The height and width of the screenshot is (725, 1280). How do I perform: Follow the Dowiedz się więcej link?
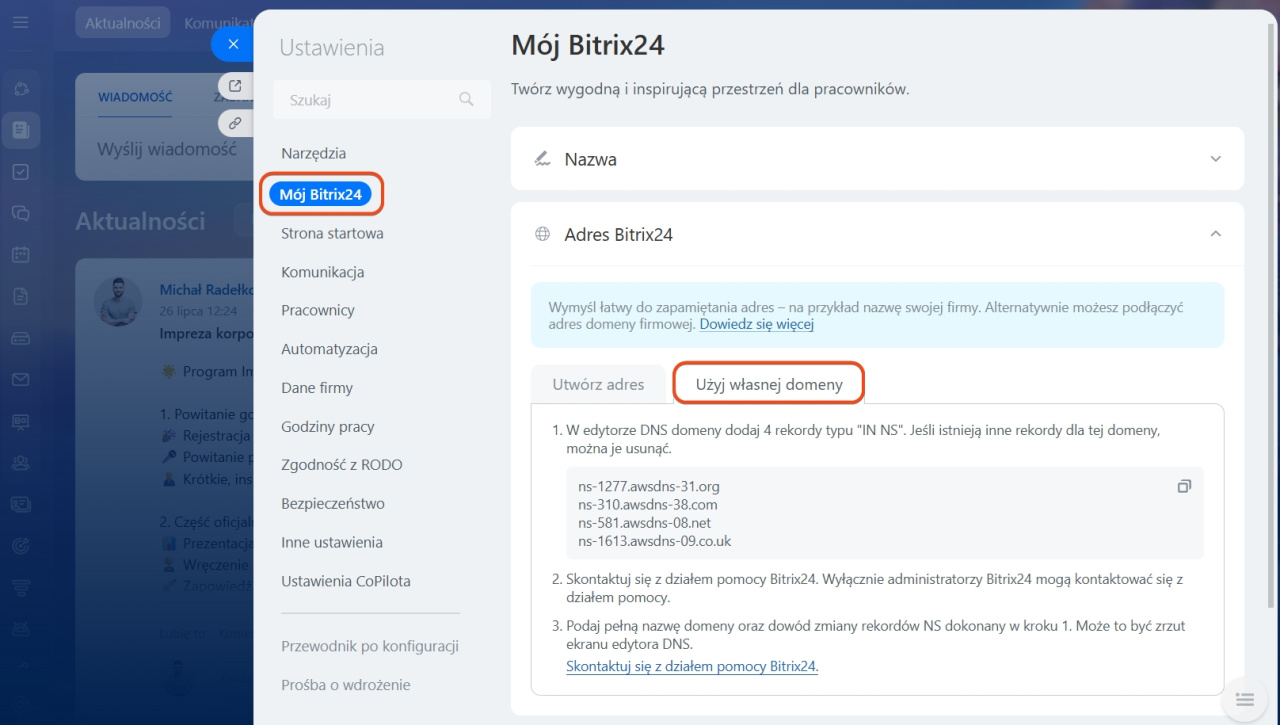pos(756,325)
